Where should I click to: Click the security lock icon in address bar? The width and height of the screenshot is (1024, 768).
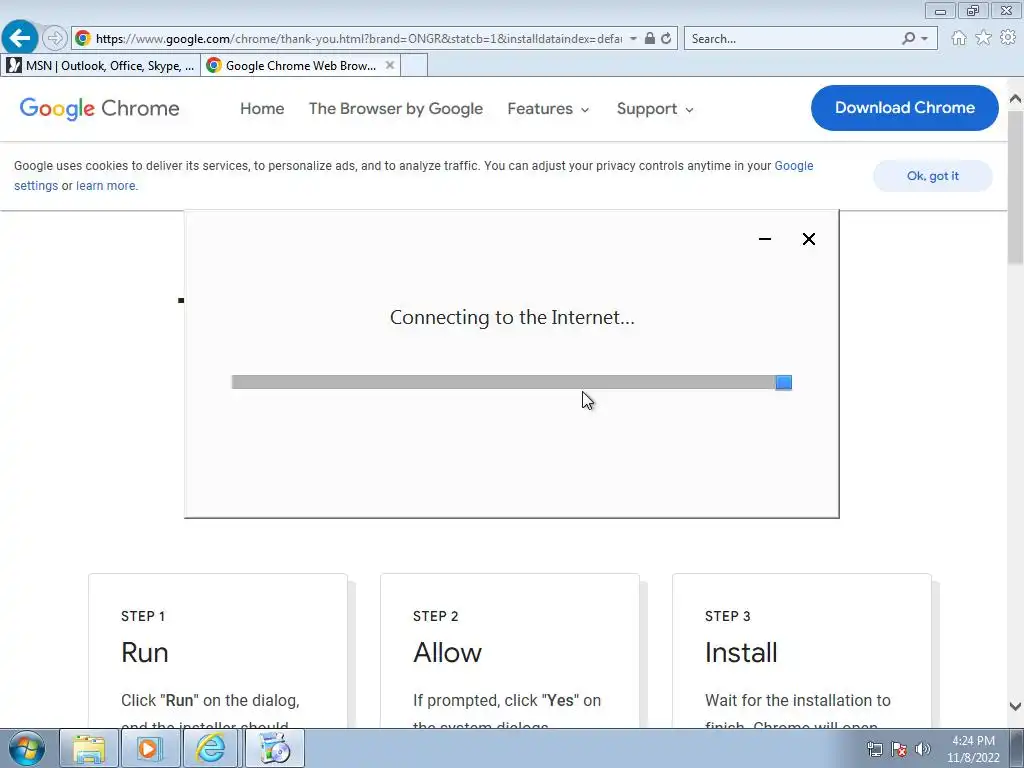click(649, 39)
